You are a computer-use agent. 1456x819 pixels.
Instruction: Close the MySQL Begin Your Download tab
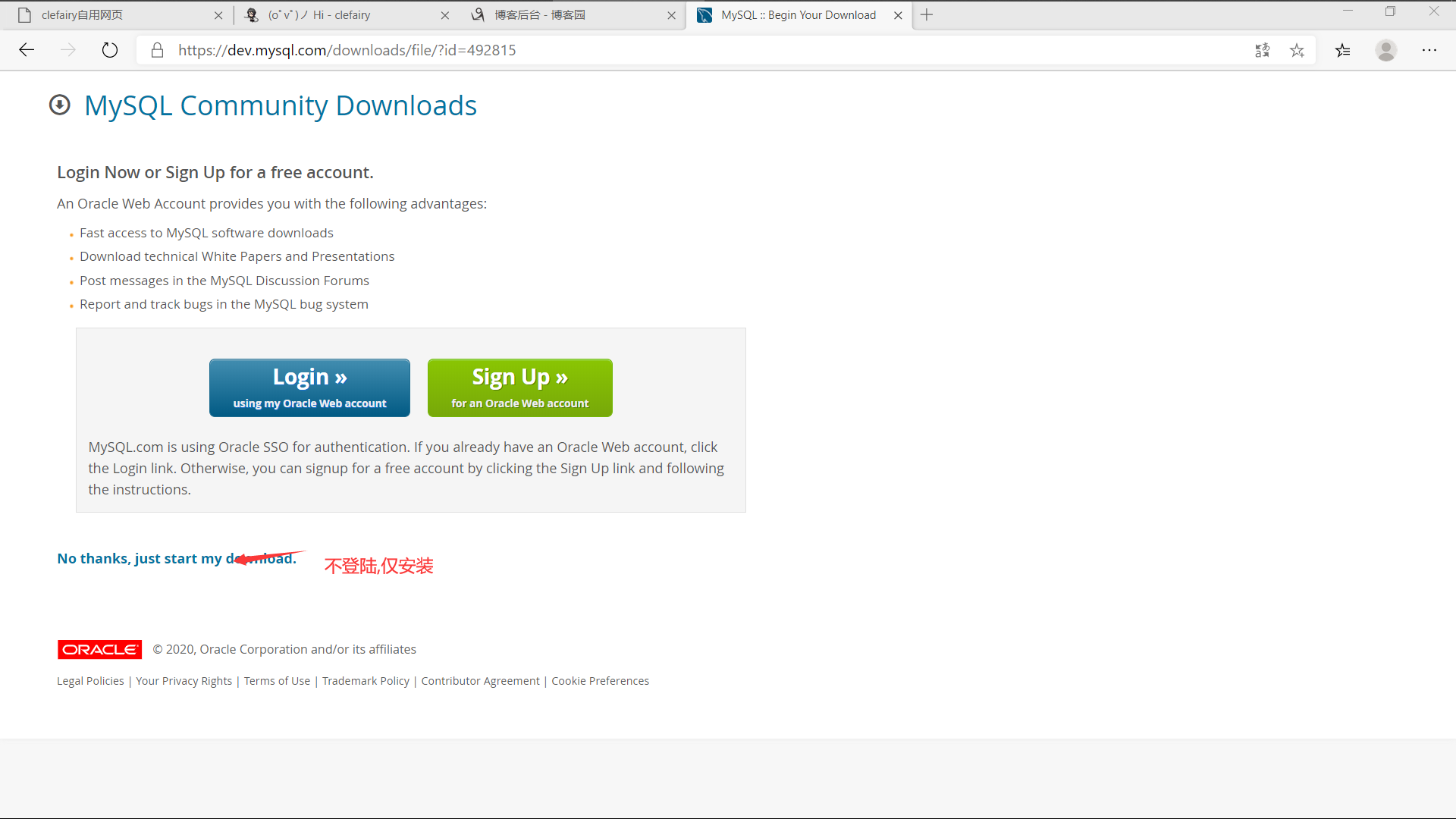coord(898,15)
